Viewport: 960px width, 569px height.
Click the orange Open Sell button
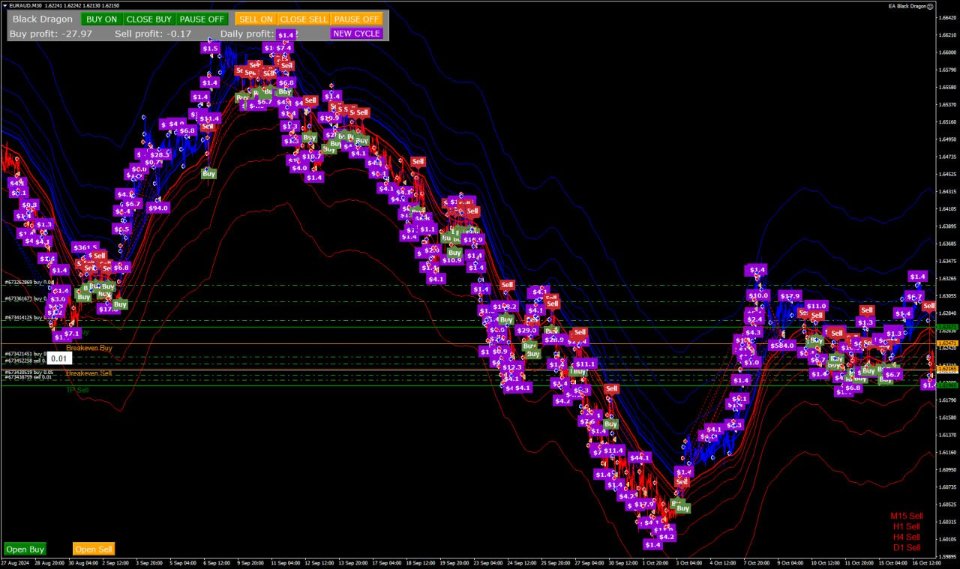94,549
